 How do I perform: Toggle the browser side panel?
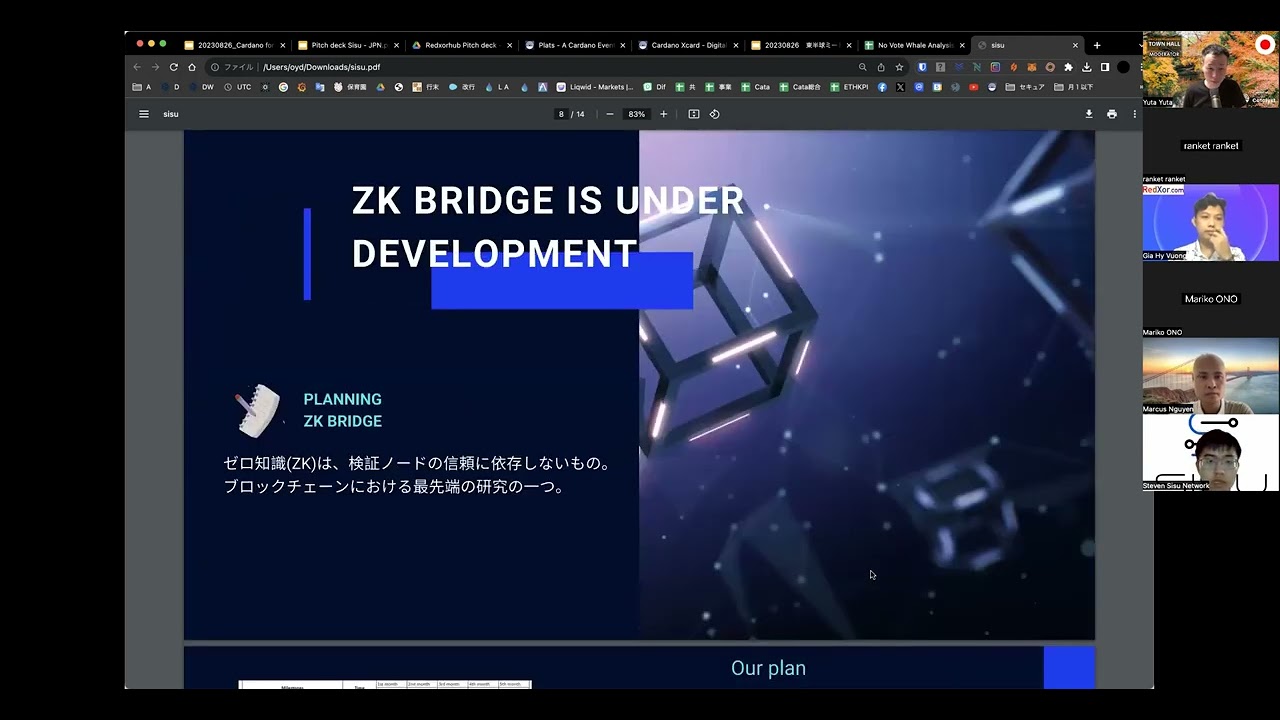tap(1105, 67)
